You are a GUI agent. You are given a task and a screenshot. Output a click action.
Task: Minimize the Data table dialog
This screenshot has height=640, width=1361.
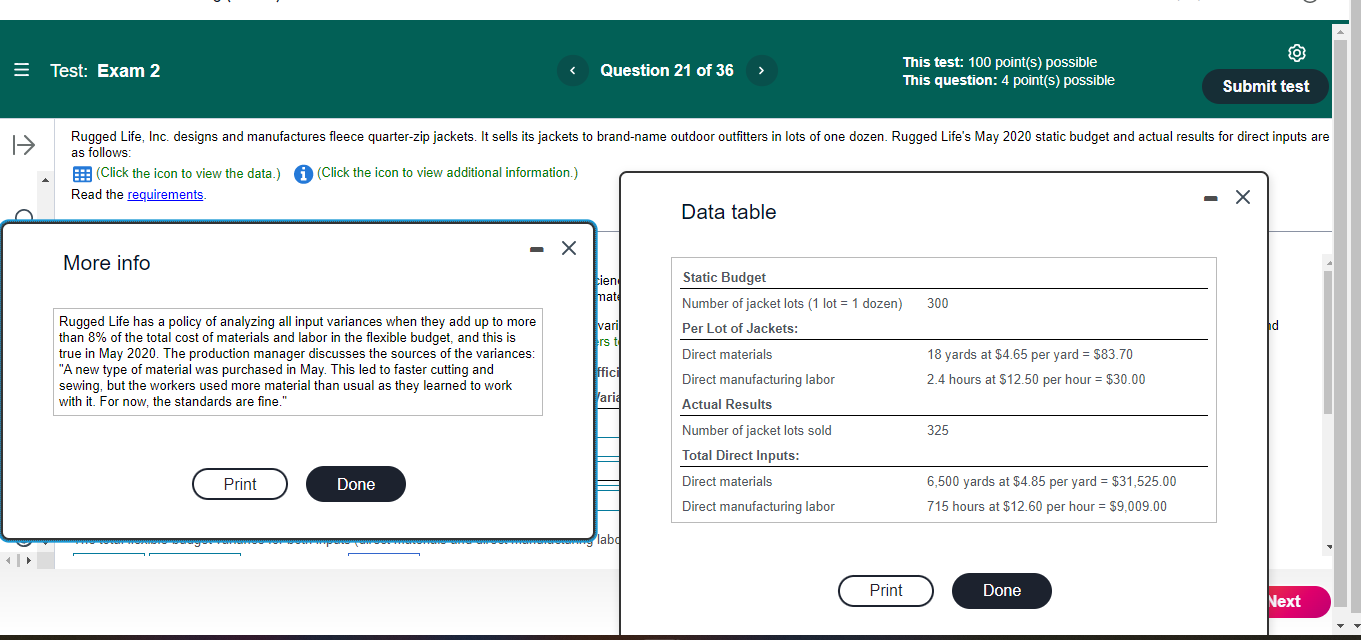(1211, 197)
